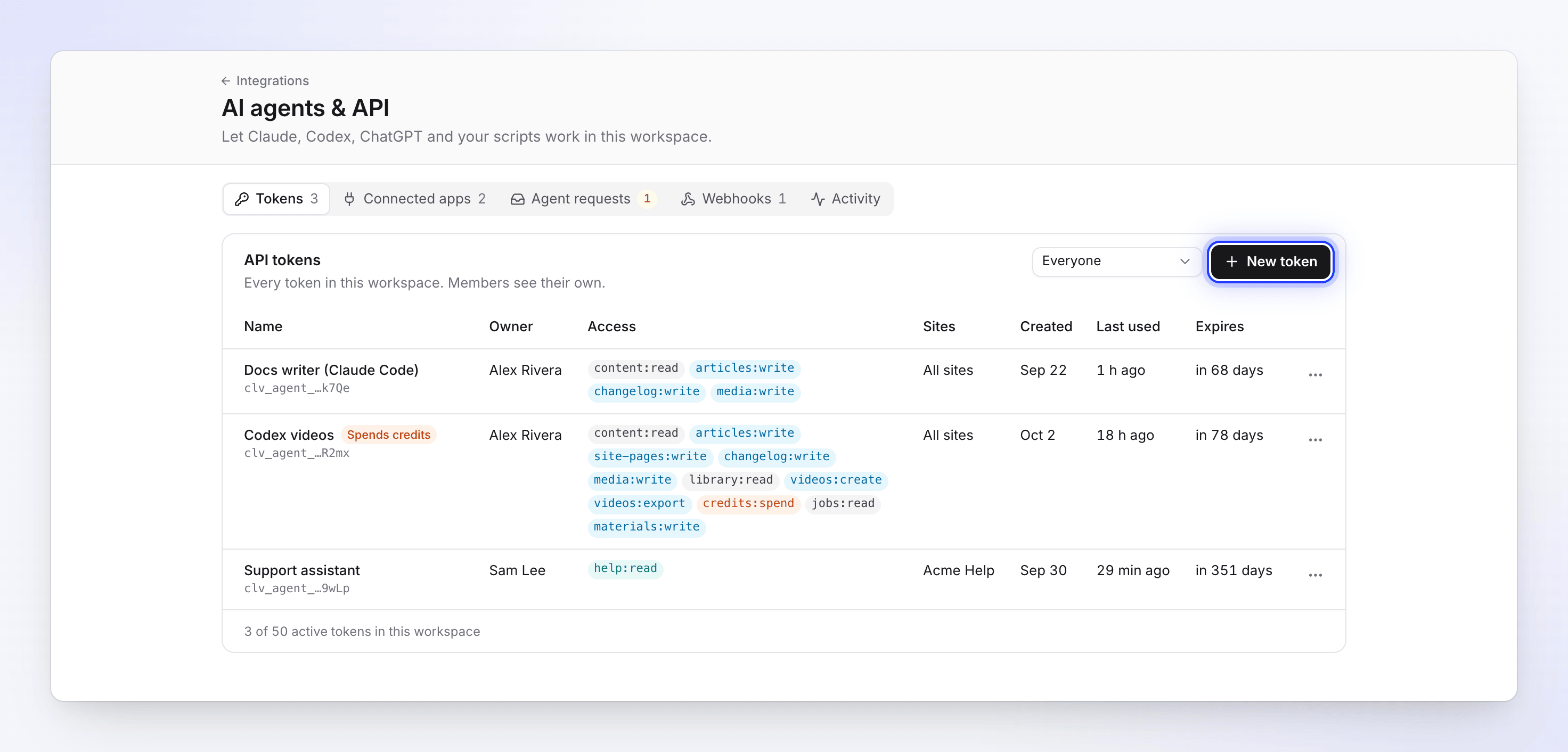Viewport: 1568px width, 752px height.
Task: Switch to the Webhooks tab
Action: pos(733,199)
